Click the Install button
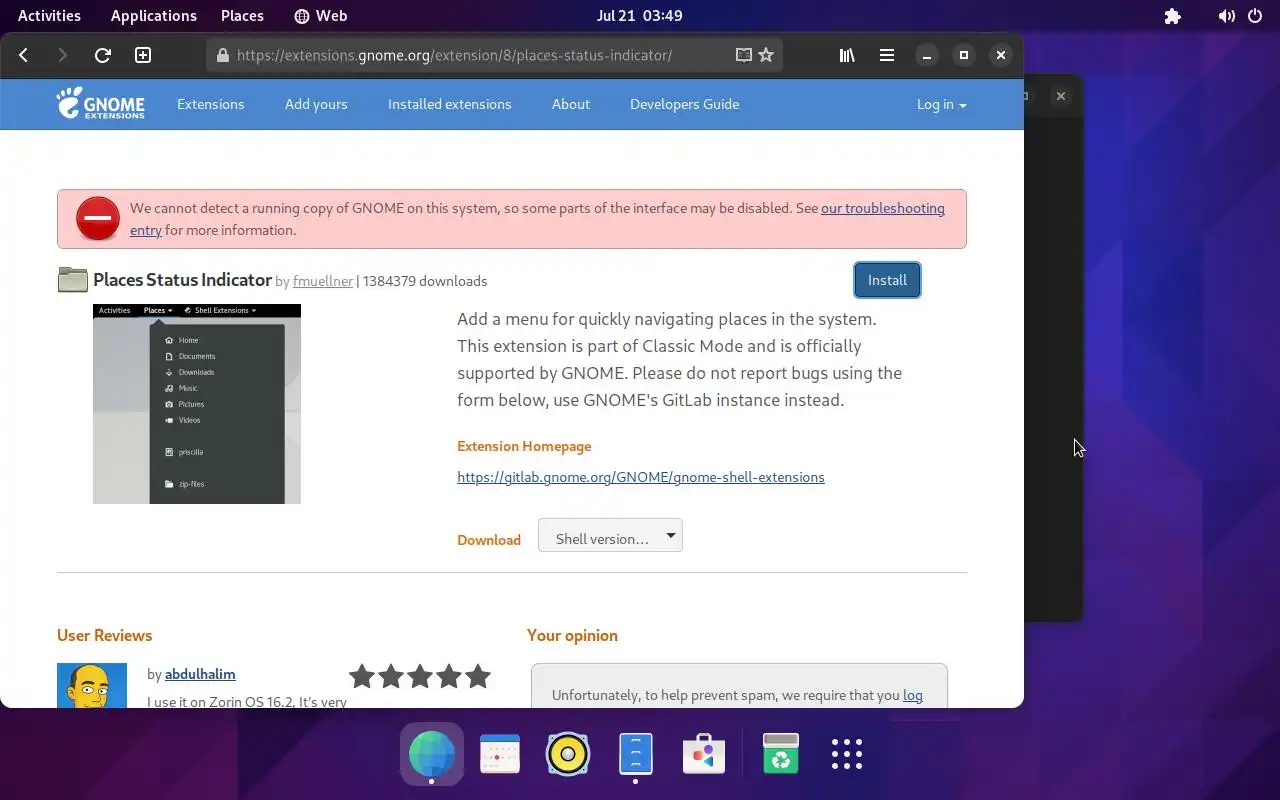 (x=887, y=280)
